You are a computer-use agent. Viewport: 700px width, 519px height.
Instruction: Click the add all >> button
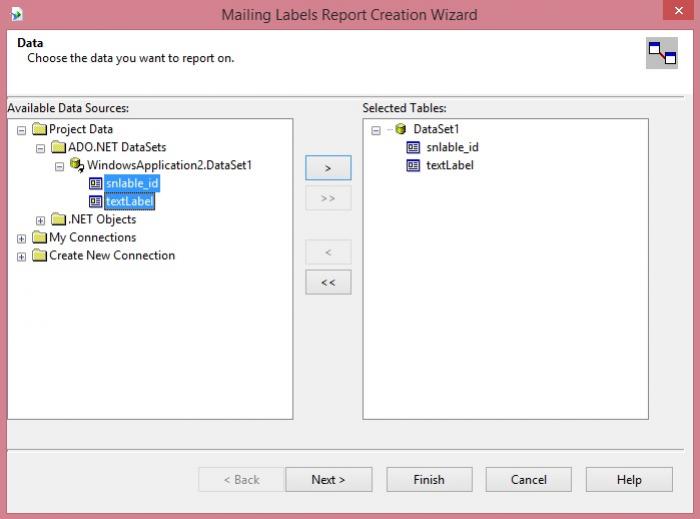click(328, 198)
